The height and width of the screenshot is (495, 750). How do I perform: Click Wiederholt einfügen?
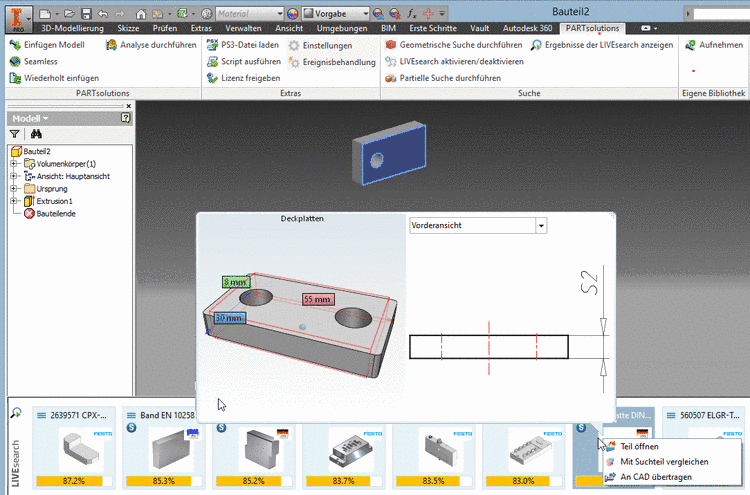click(x=54, y=78)
